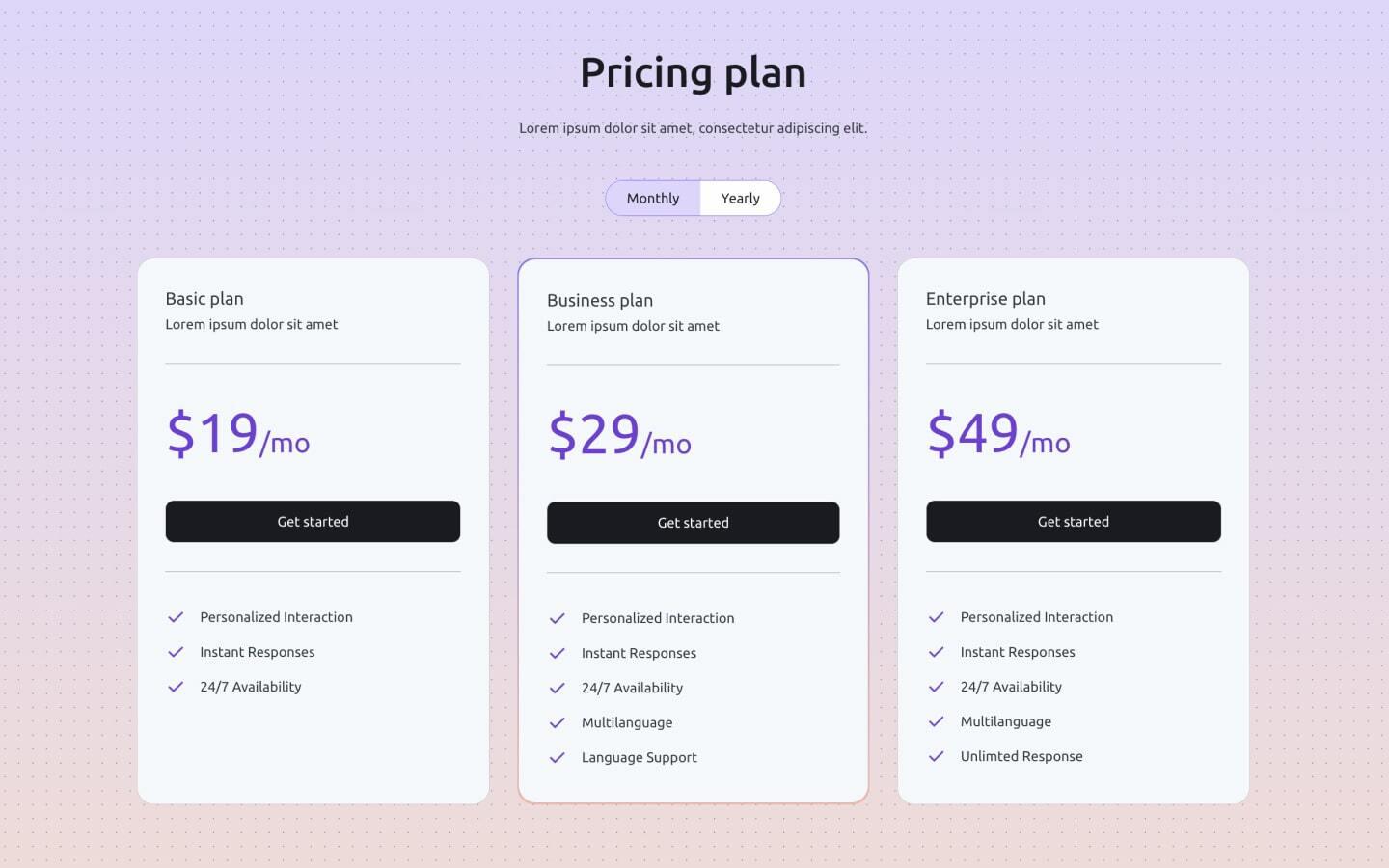Click the checkmark beside Instant Responses in Basic plan

point(177,652)
